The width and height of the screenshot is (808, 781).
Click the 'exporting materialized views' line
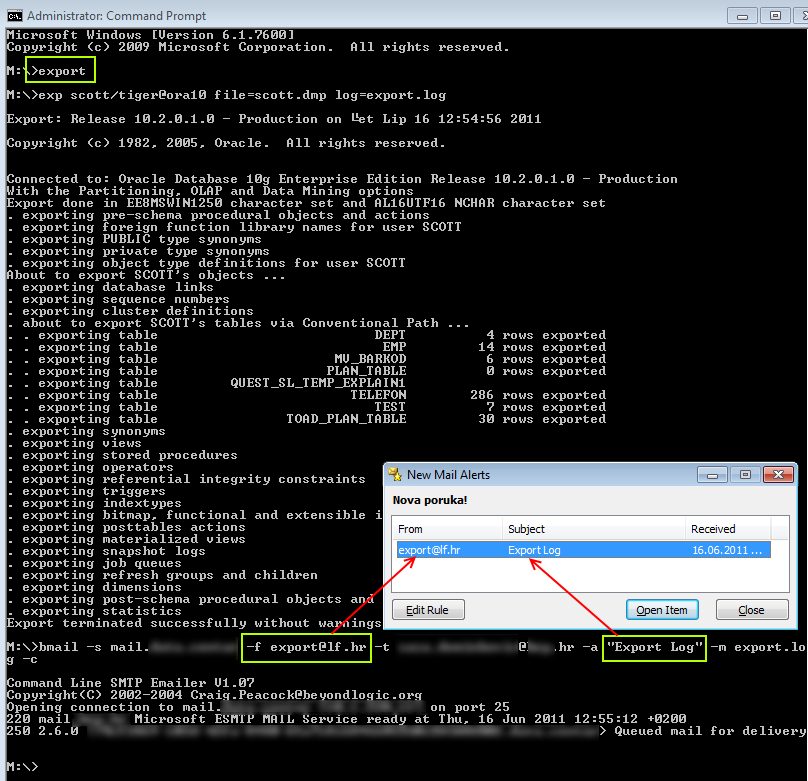click(x=127, y=539)
